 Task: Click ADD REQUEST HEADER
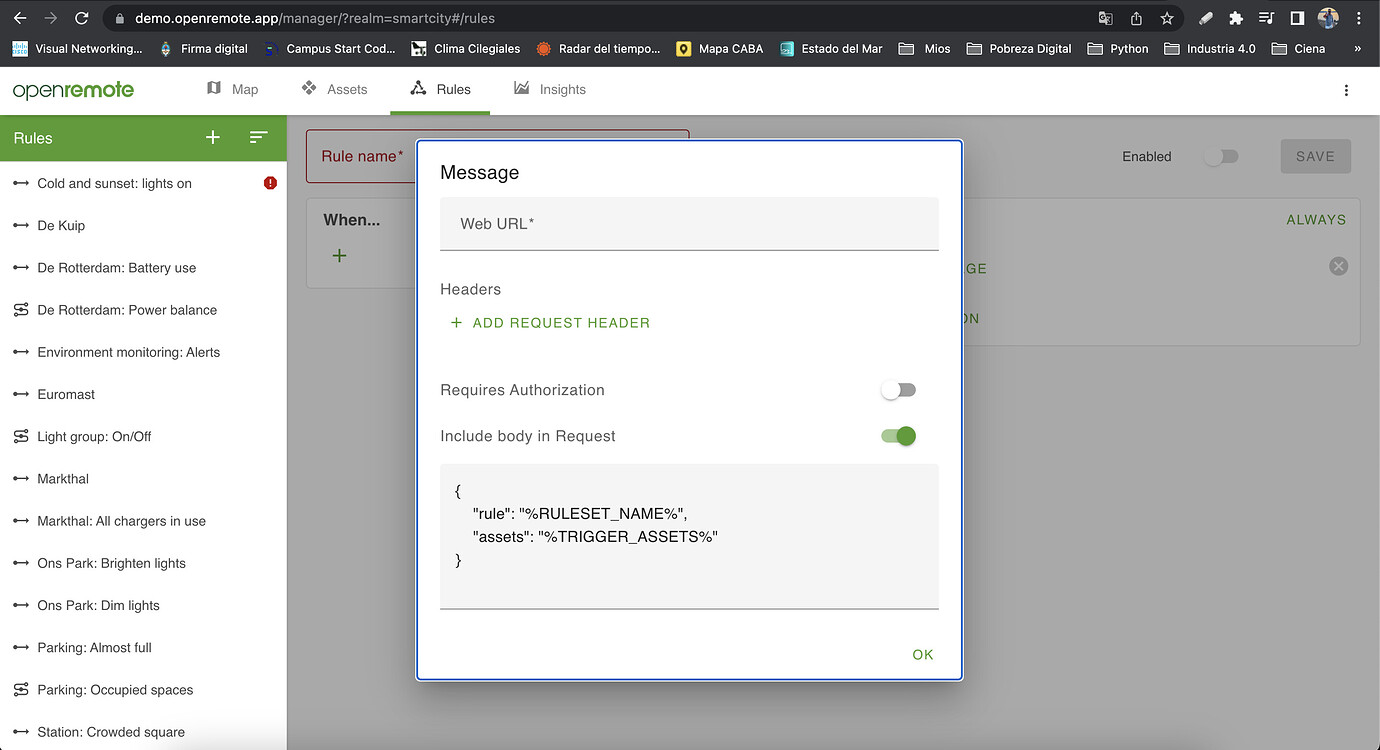tap(549, 323)
